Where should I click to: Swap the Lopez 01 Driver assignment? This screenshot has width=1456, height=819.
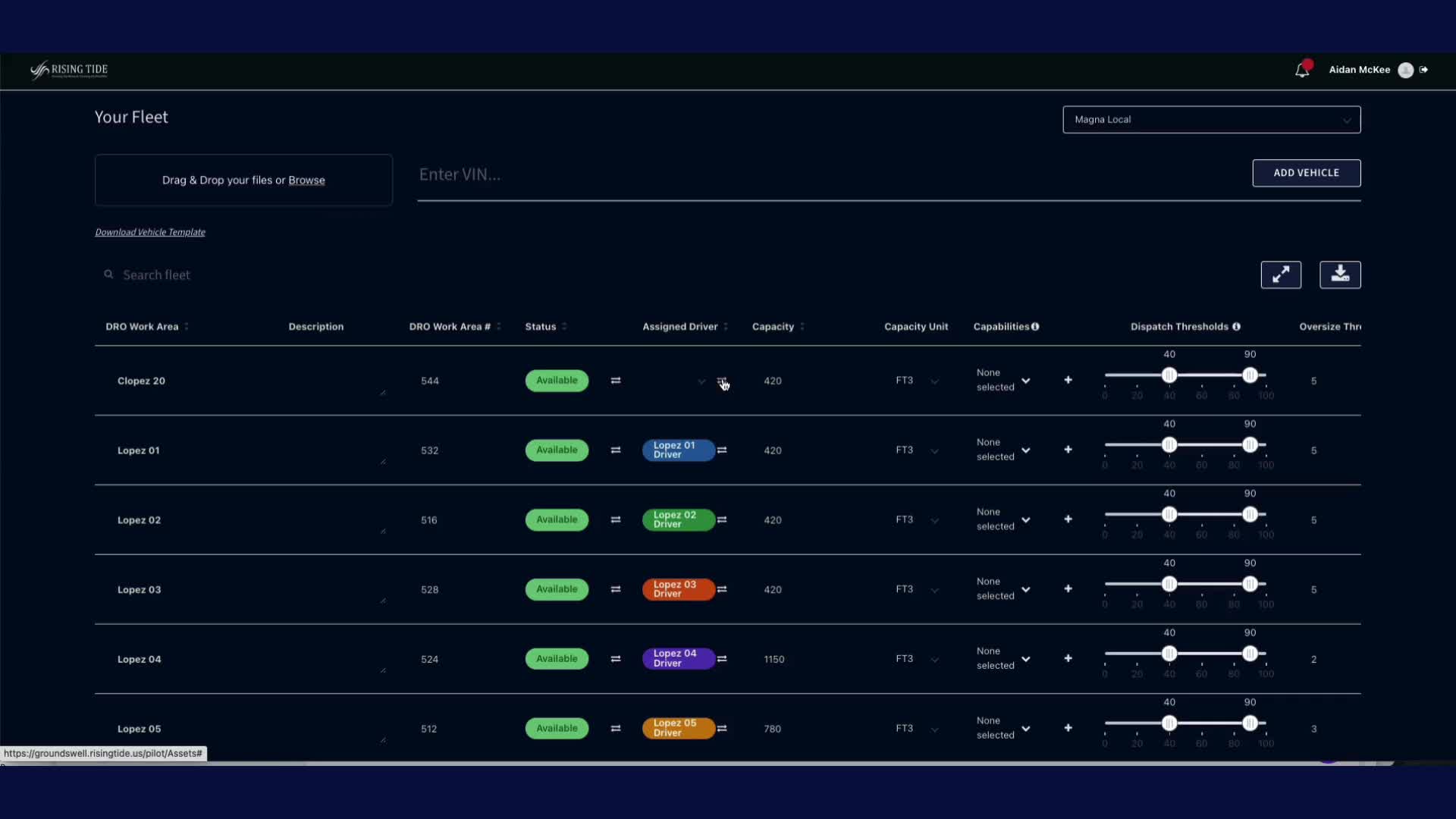coord(722,450)
